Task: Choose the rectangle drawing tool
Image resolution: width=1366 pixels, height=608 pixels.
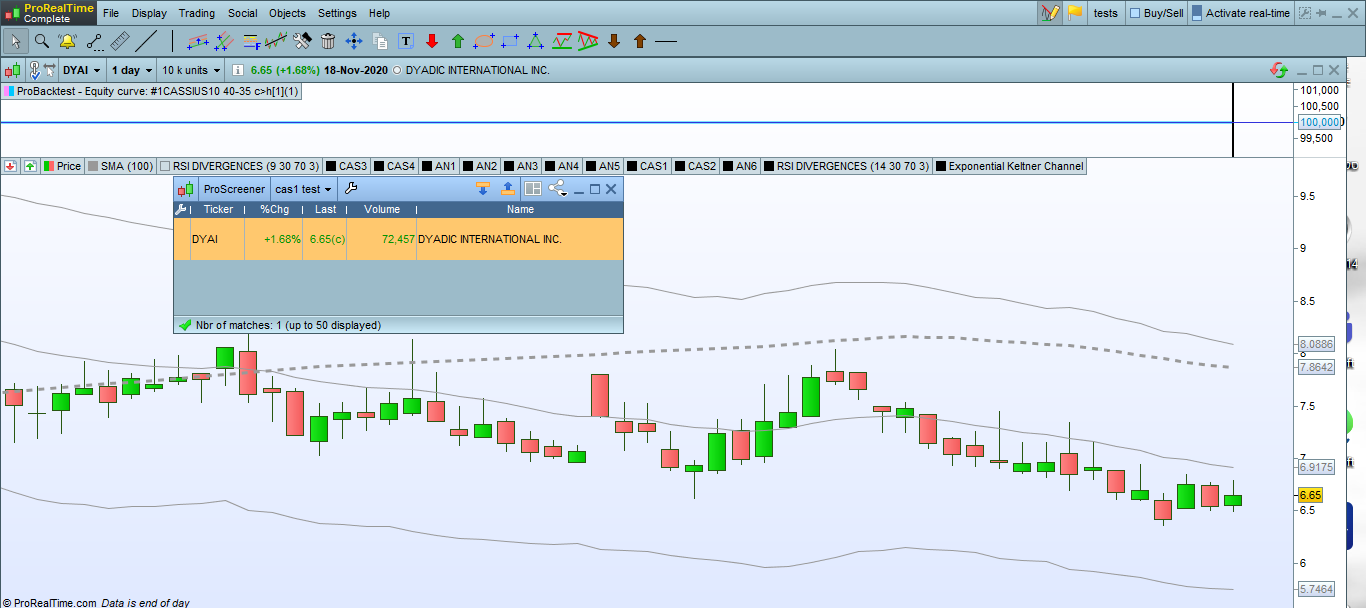Action: 510,41
